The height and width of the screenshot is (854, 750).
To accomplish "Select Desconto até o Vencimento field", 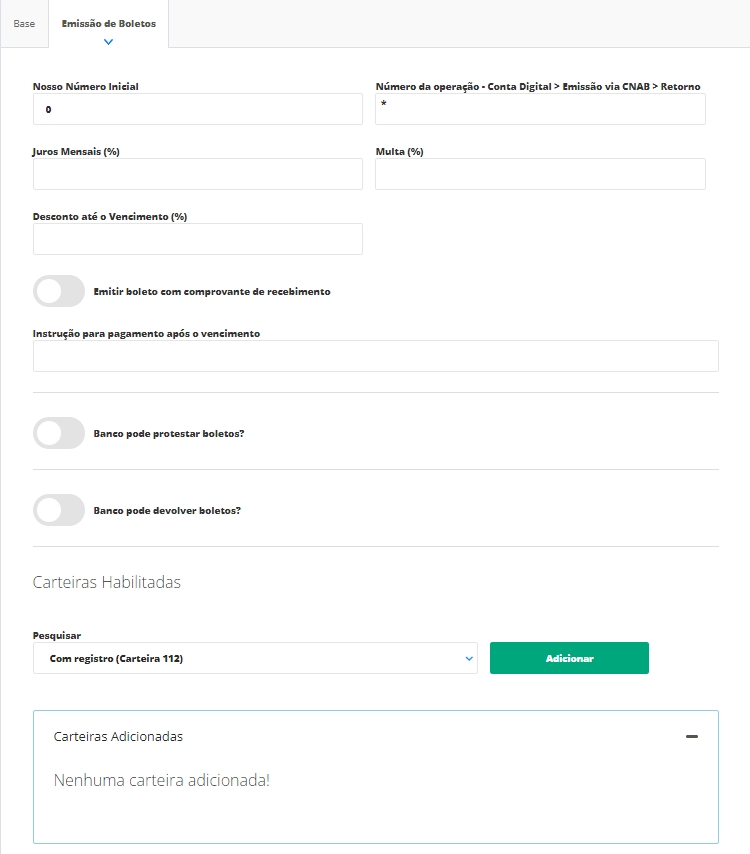I will (197, 239).
